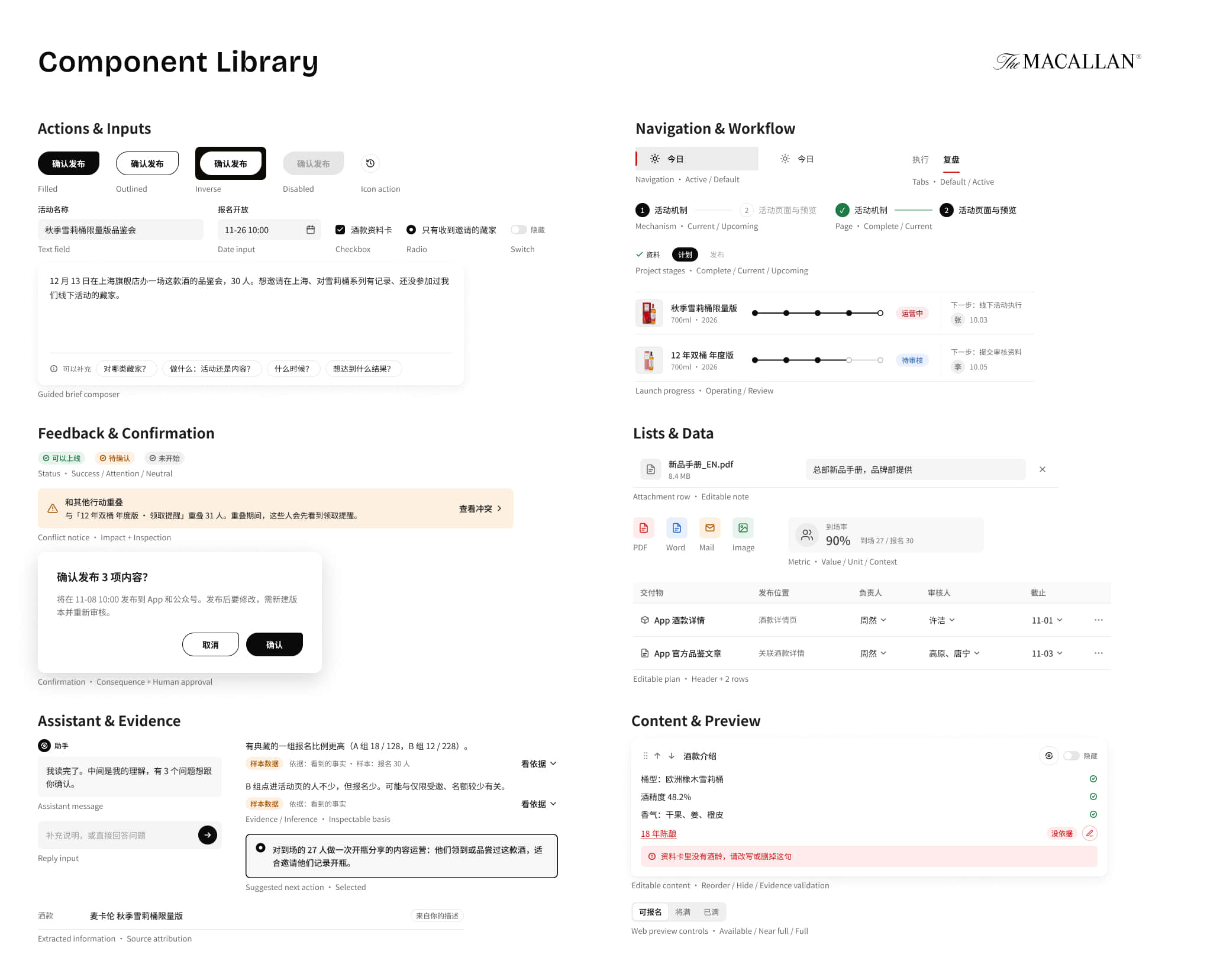Click the Word file type icon
This screenshot has width=1207, height=980.
click(677, 528)
